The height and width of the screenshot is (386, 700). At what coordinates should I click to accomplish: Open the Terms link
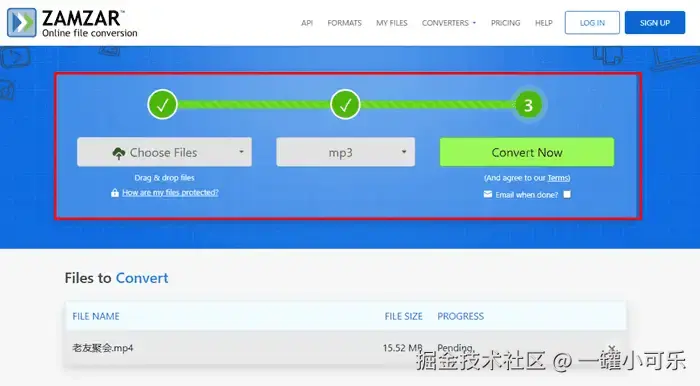558,178
